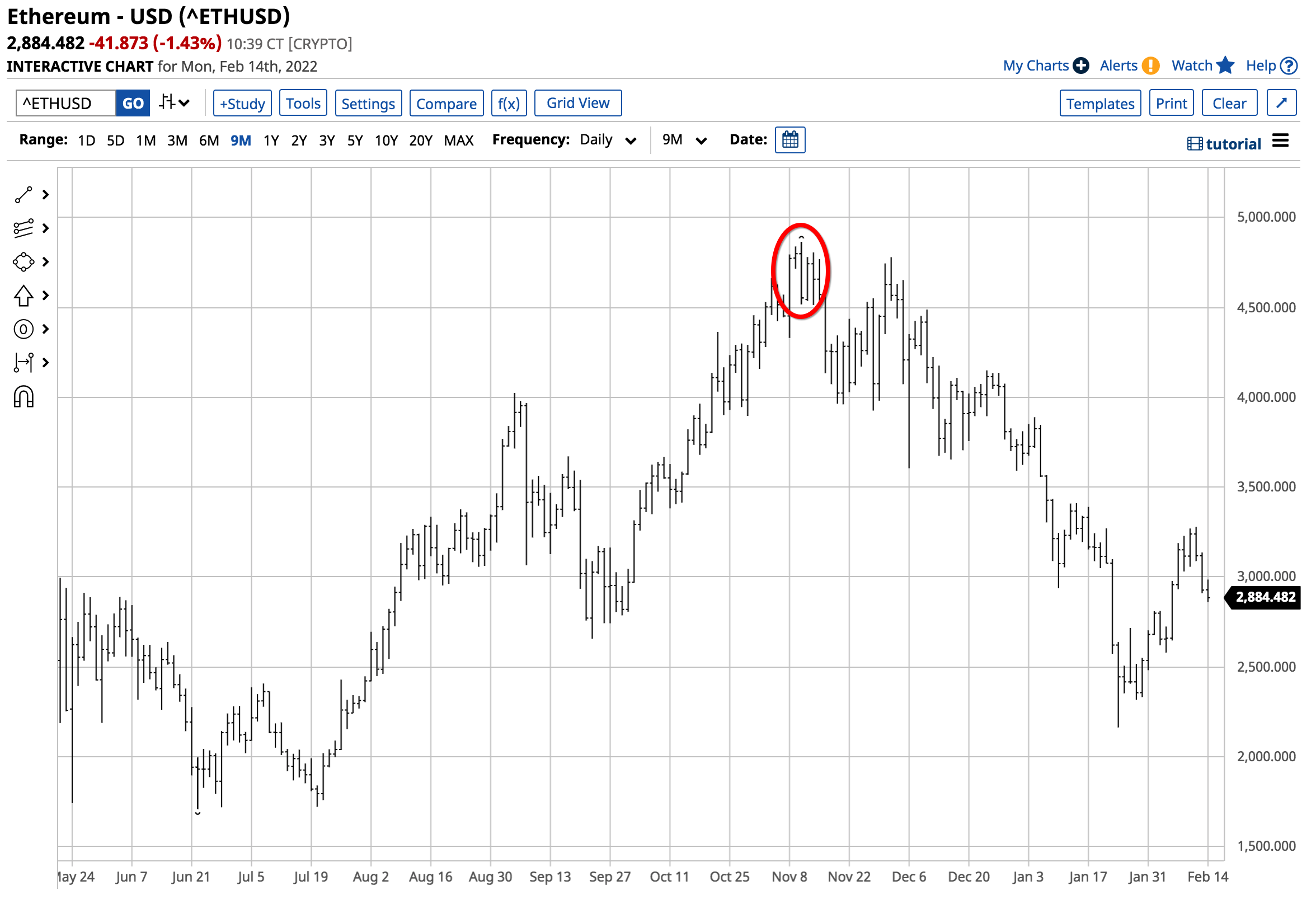
Task: Click the Watch star icon
Action: point(1225,65)
